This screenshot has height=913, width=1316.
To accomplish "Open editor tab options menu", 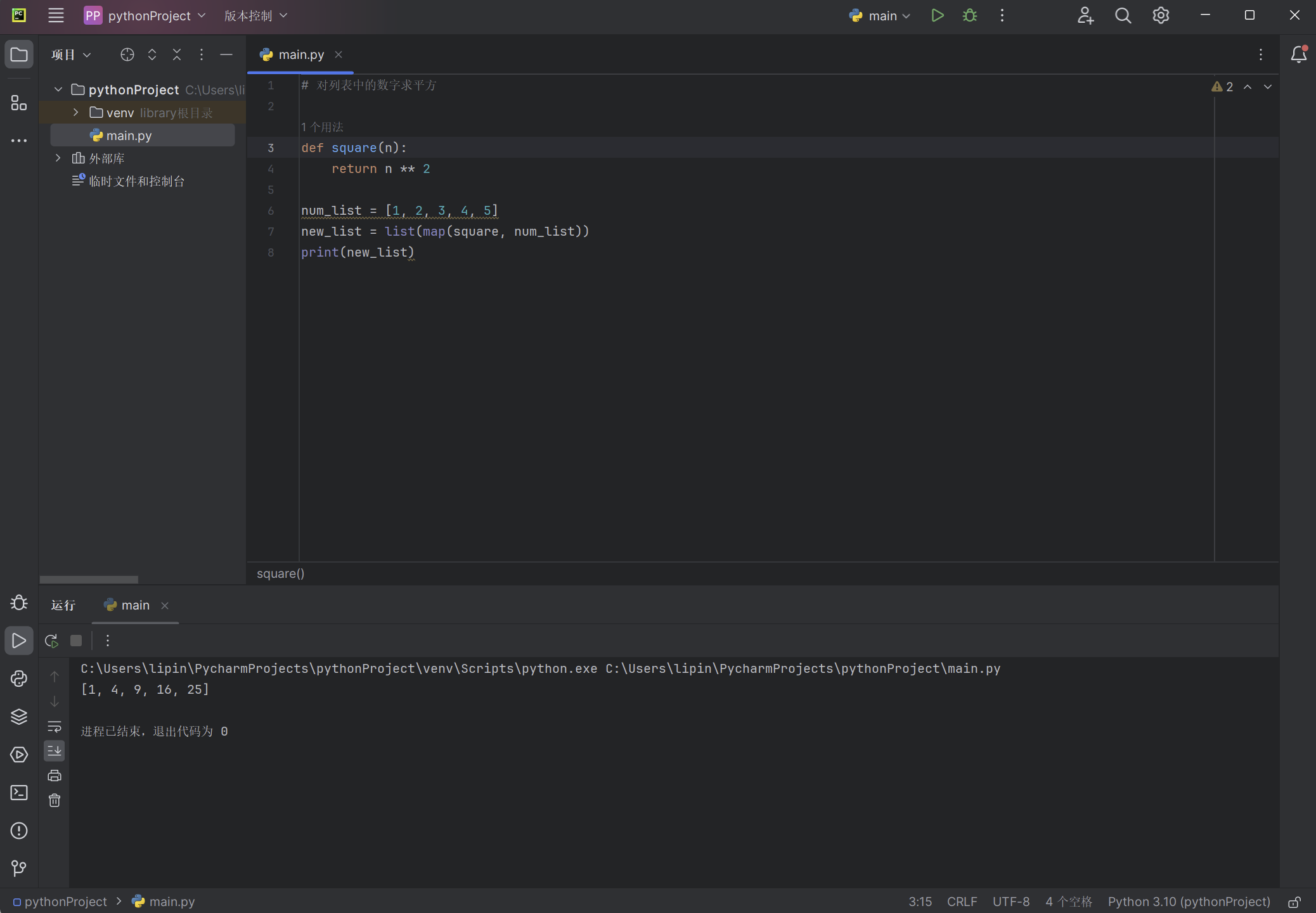I will click(1261, 55).
